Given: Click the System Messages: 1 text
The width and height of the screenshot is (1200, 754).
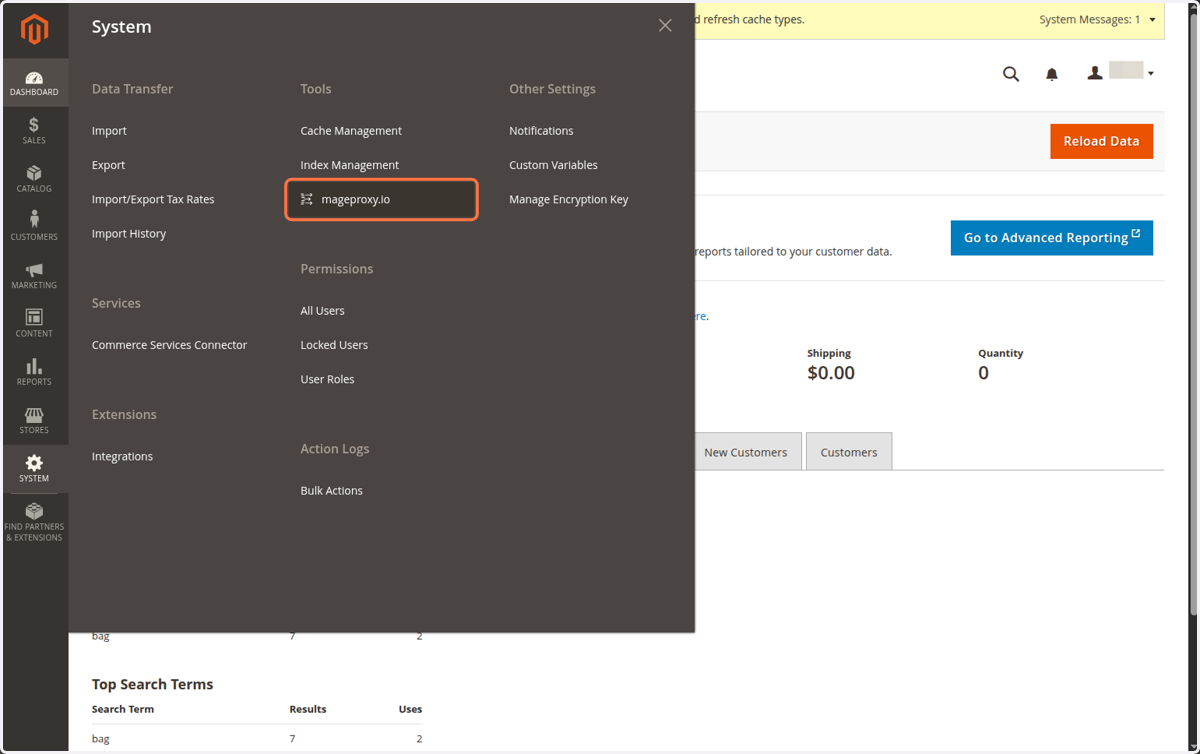Looking at the screenshot, I should 1090,20.
